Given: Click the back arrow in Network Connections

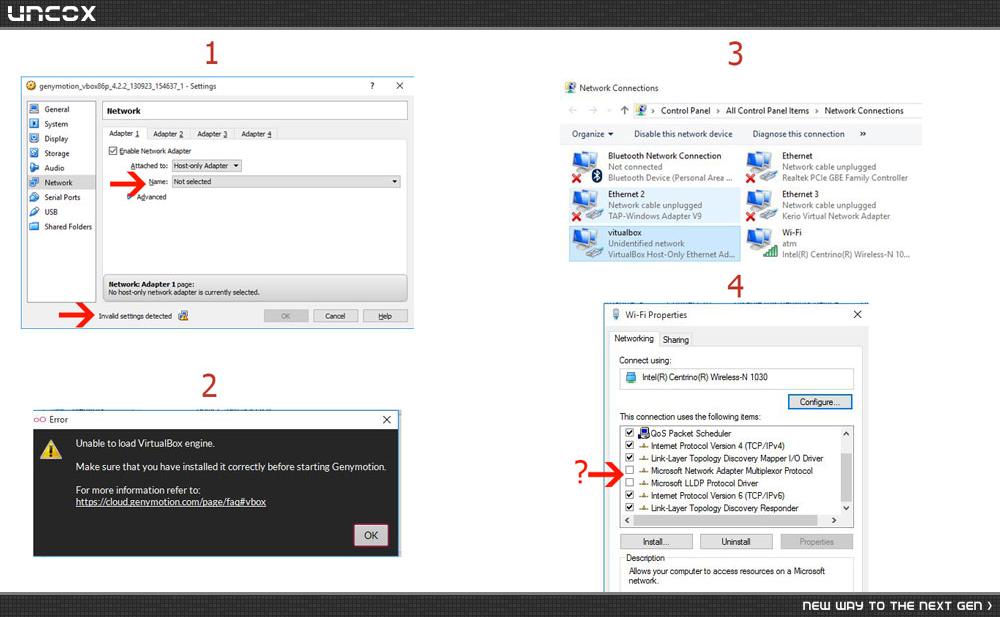Looking at the screenshot, I should click(x=573, y=110).
